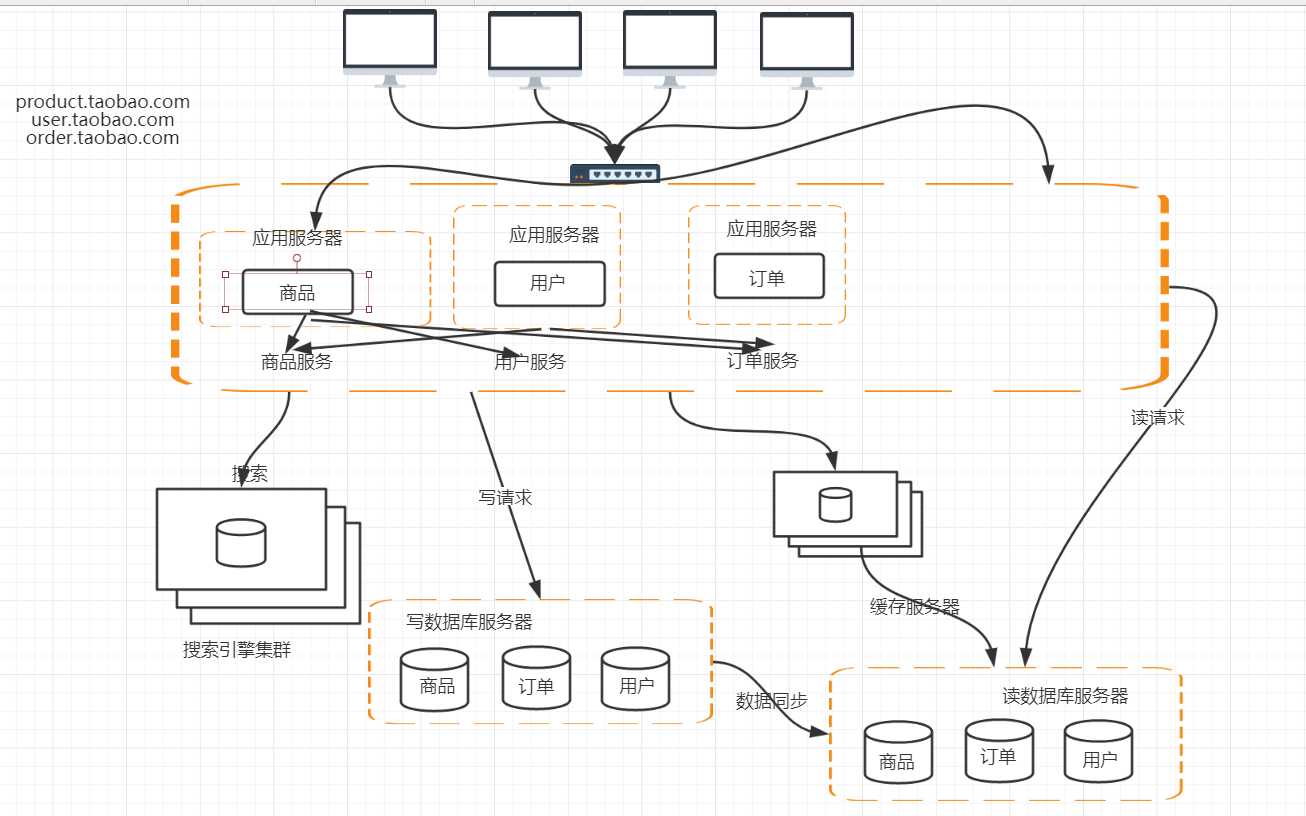Select the 商品 application box
Viewport: 1306px width, 816px height.
[x=298, y=292]
